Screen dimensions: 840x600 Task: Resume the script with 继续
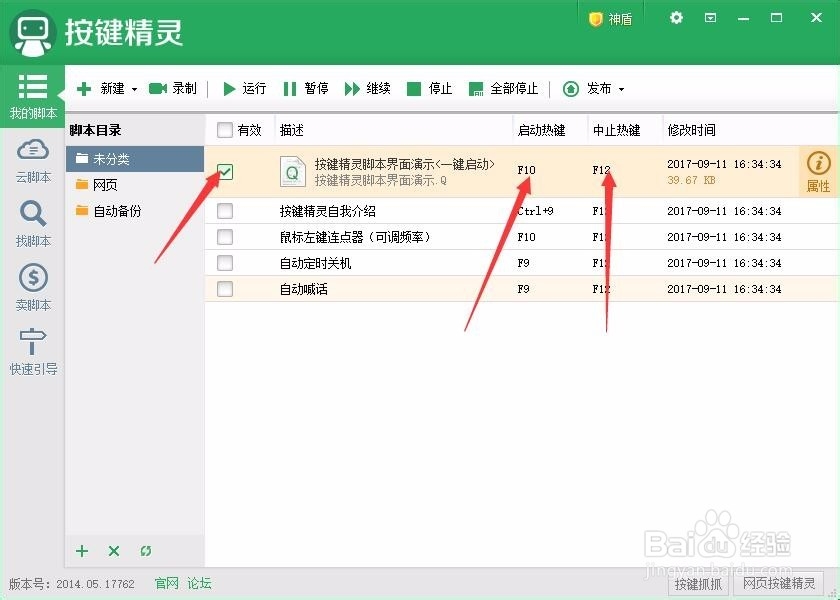tap(367, 88)
